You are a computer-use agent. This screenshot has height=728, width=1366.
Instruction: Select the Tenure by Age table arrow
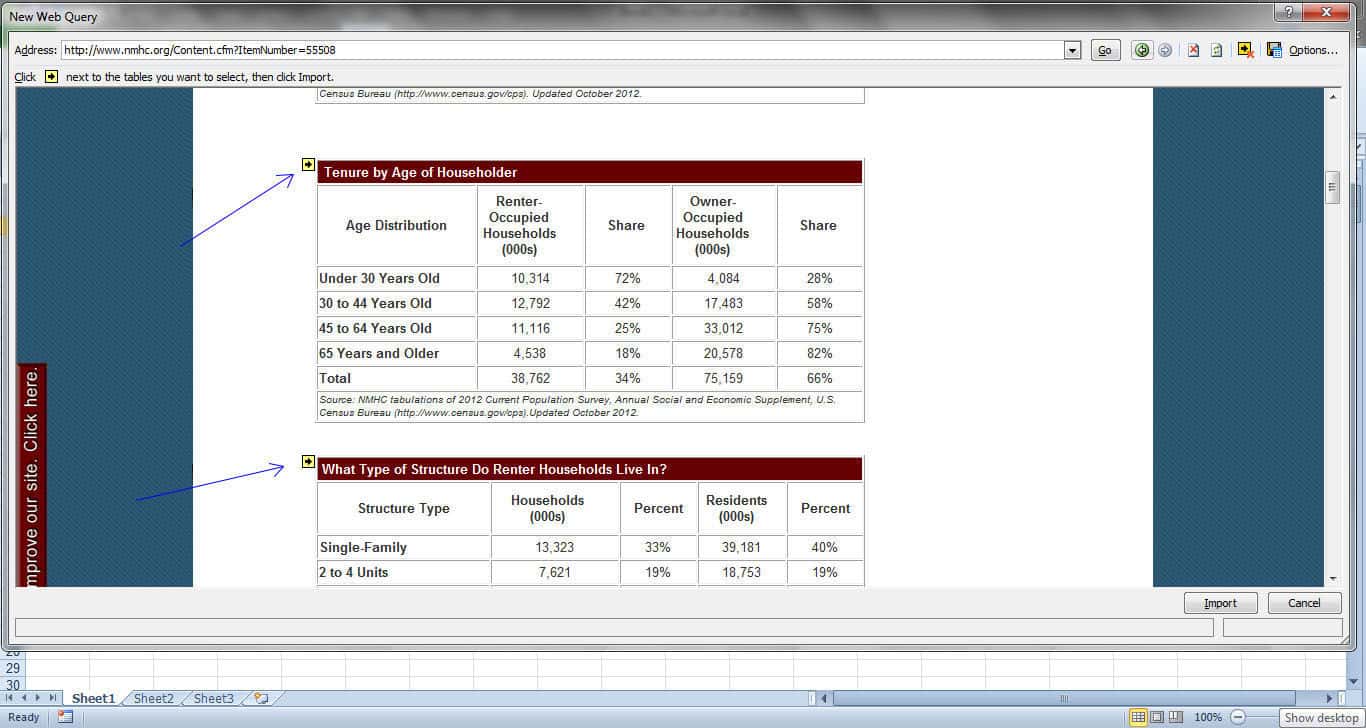pyautogui.click(x=308, y=164)
